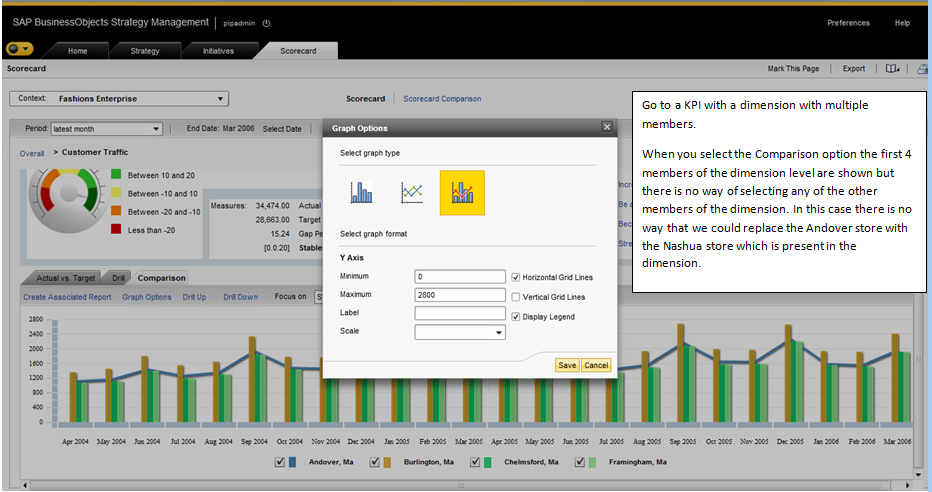Close the Graph Options dialog
This screenshot has height=492, width=932.
(x=607, y=127)
